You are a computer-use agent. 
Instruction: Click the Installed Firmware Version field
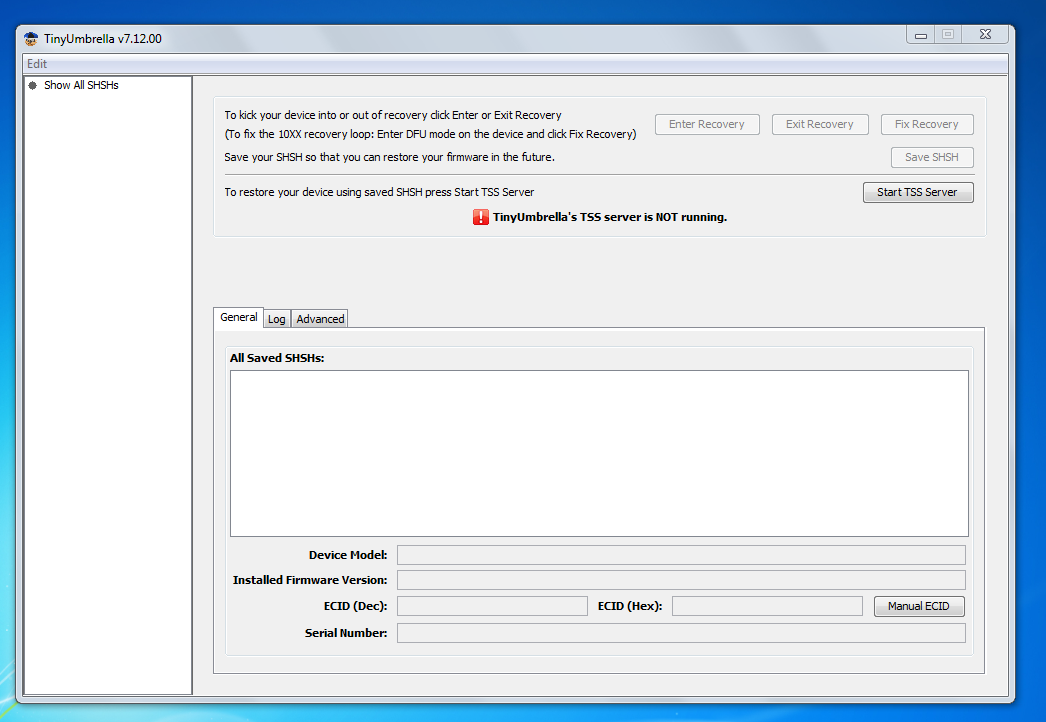pos(681,580)
